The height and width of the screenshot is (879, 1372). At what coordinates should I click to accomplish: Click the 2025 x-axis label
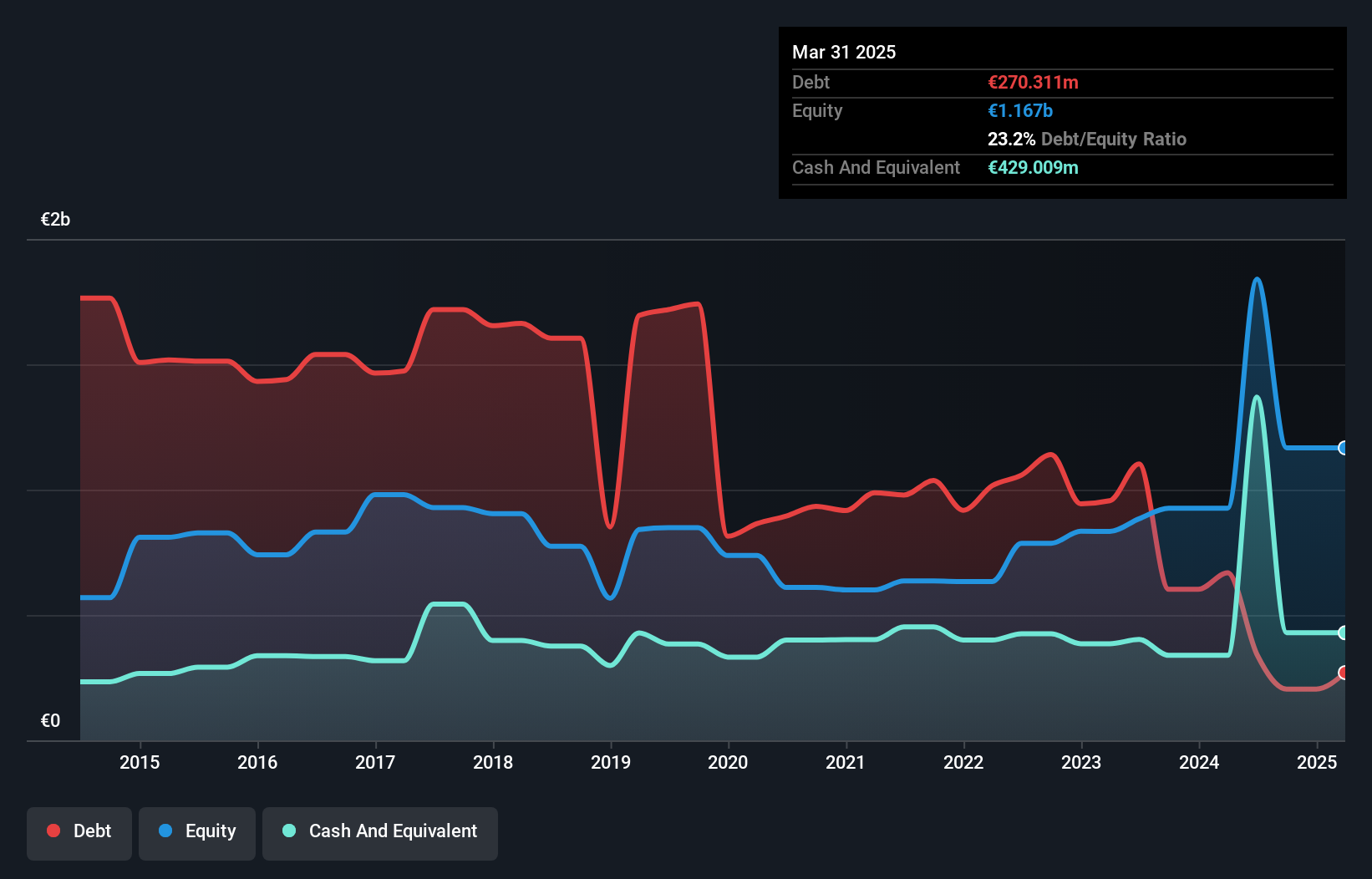point(1317,762)
